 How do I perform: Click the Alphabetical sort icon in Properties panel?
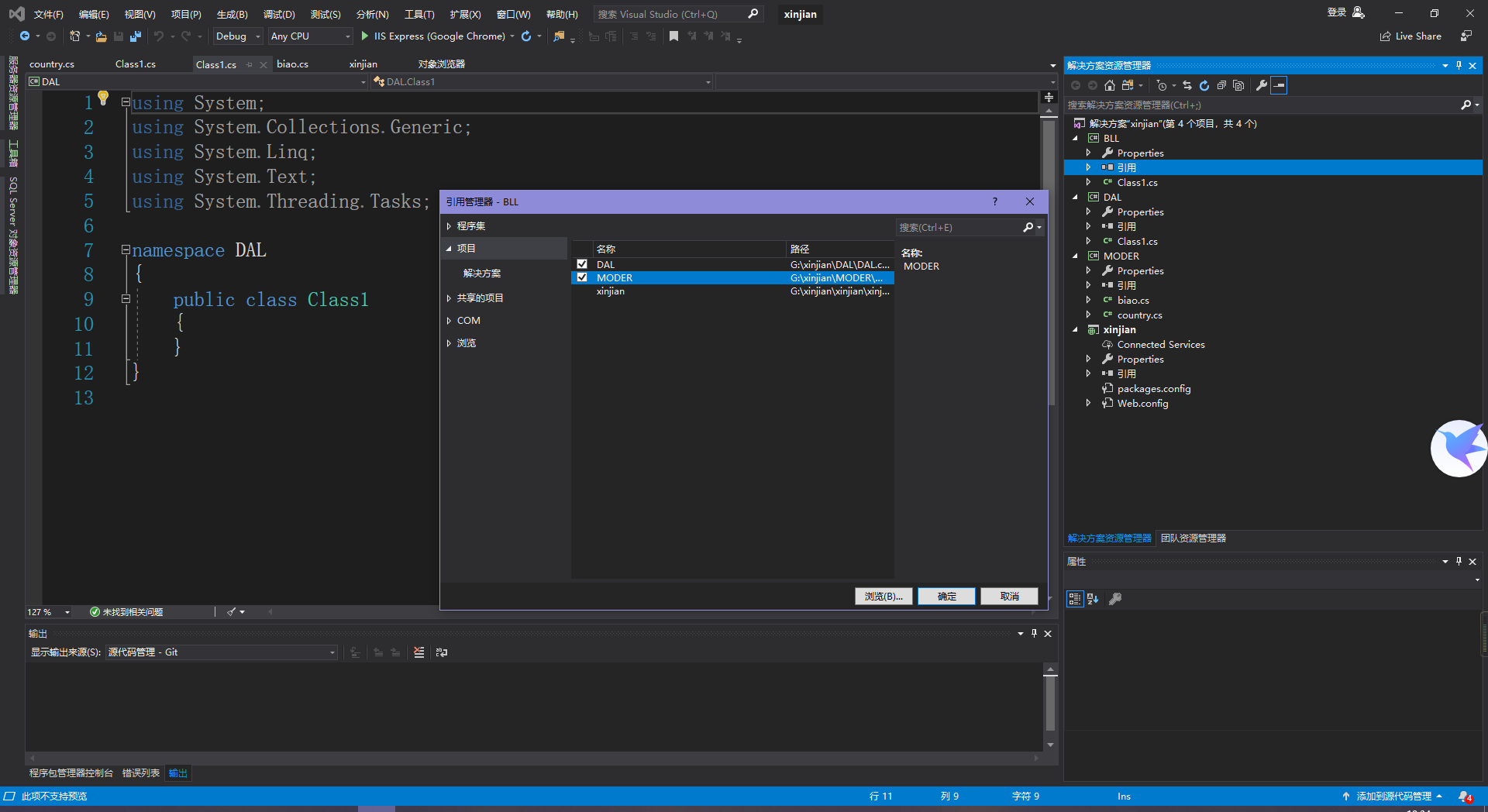click(1093, 598)
